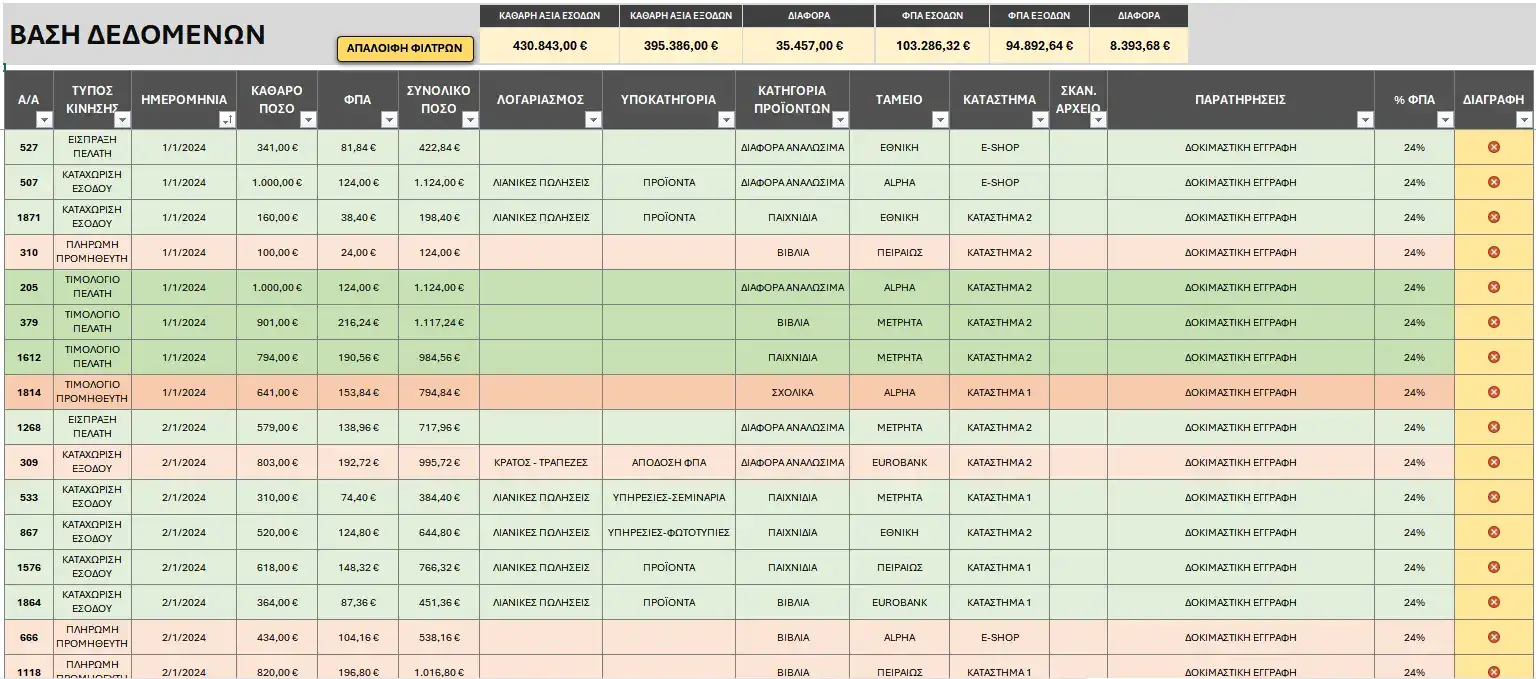Delete record 507 using its red X icon
This screenshot has height=679, width=1536.
(1494, 183)
